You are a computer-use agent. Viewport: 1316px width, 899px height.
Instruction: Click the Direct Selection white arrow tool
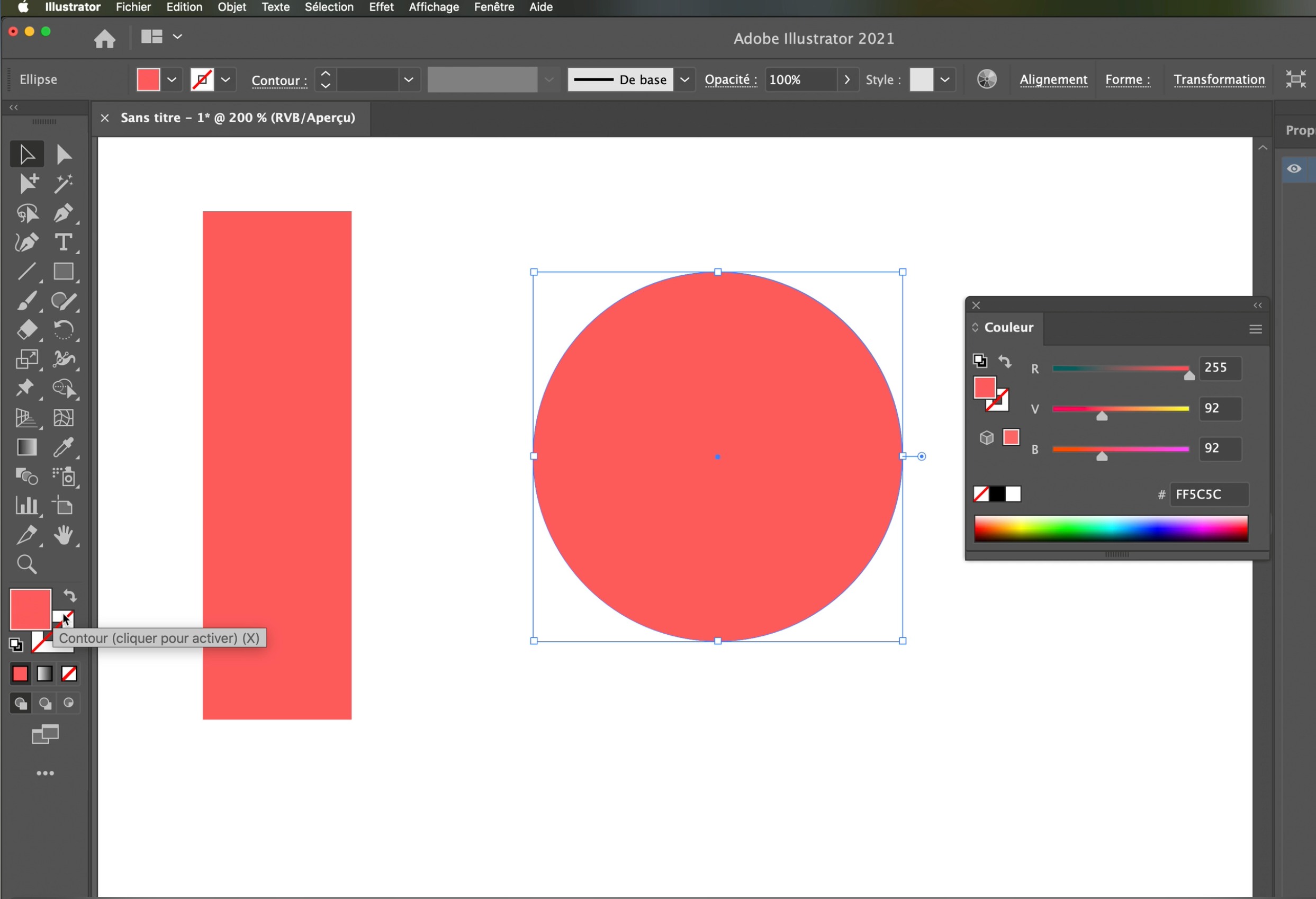pyautogui.click(x=63, y=154)
